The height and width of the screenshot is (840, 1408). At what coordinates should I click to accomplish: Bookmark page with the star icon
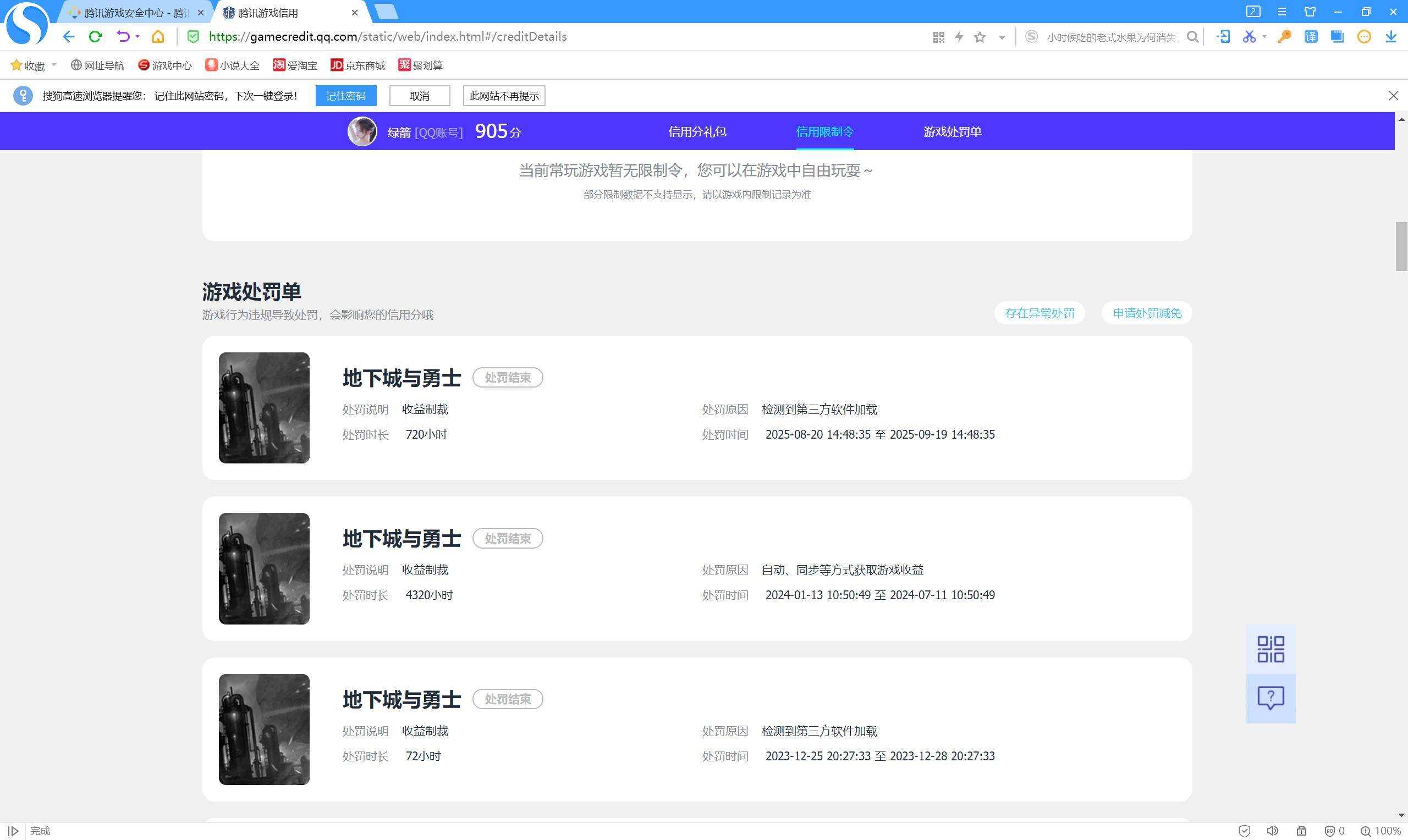point(980,37)
